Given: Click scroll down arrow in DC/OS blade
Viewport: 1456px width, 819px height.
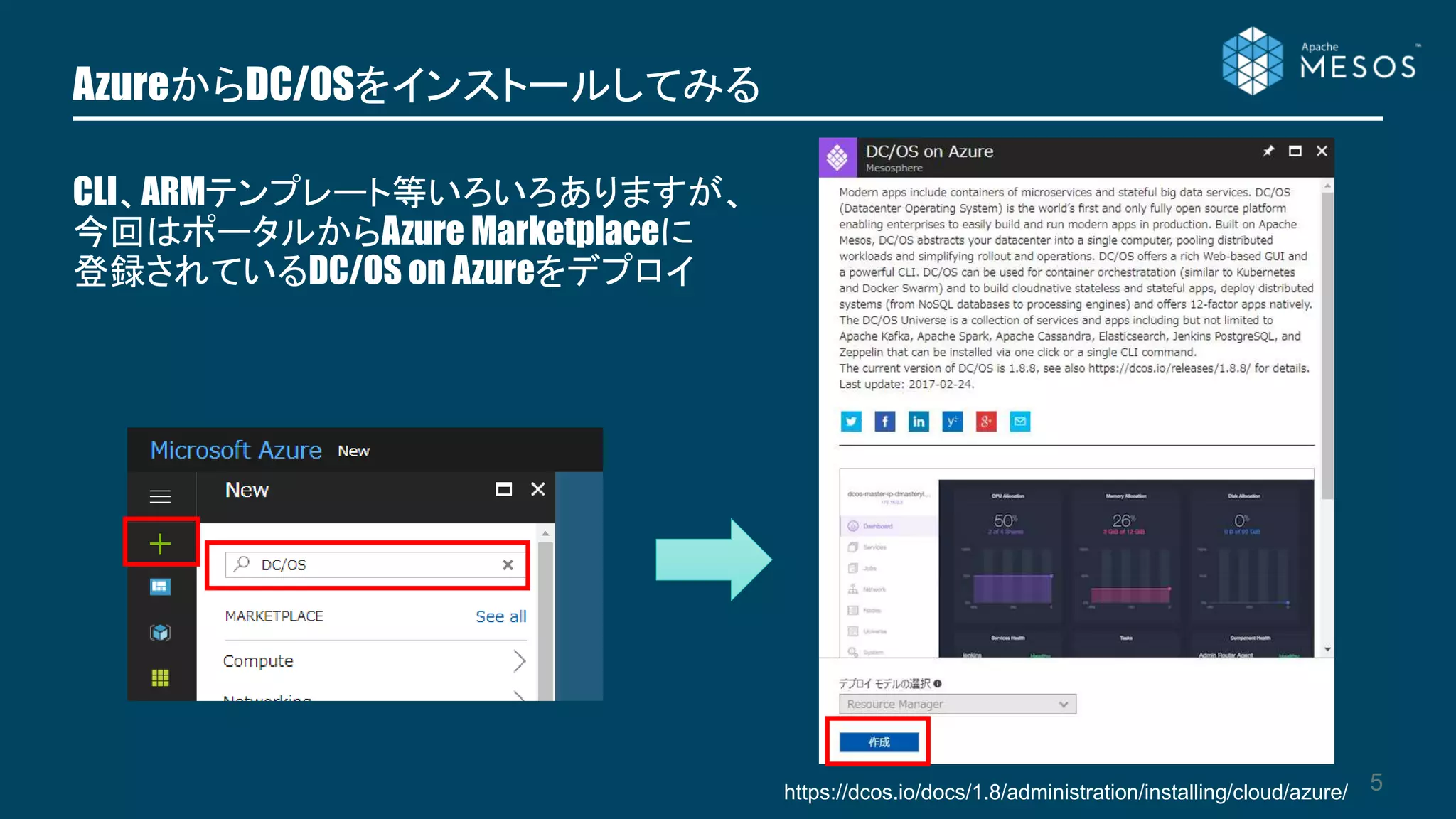Looking at the screenshot, I should point(1327,650).
